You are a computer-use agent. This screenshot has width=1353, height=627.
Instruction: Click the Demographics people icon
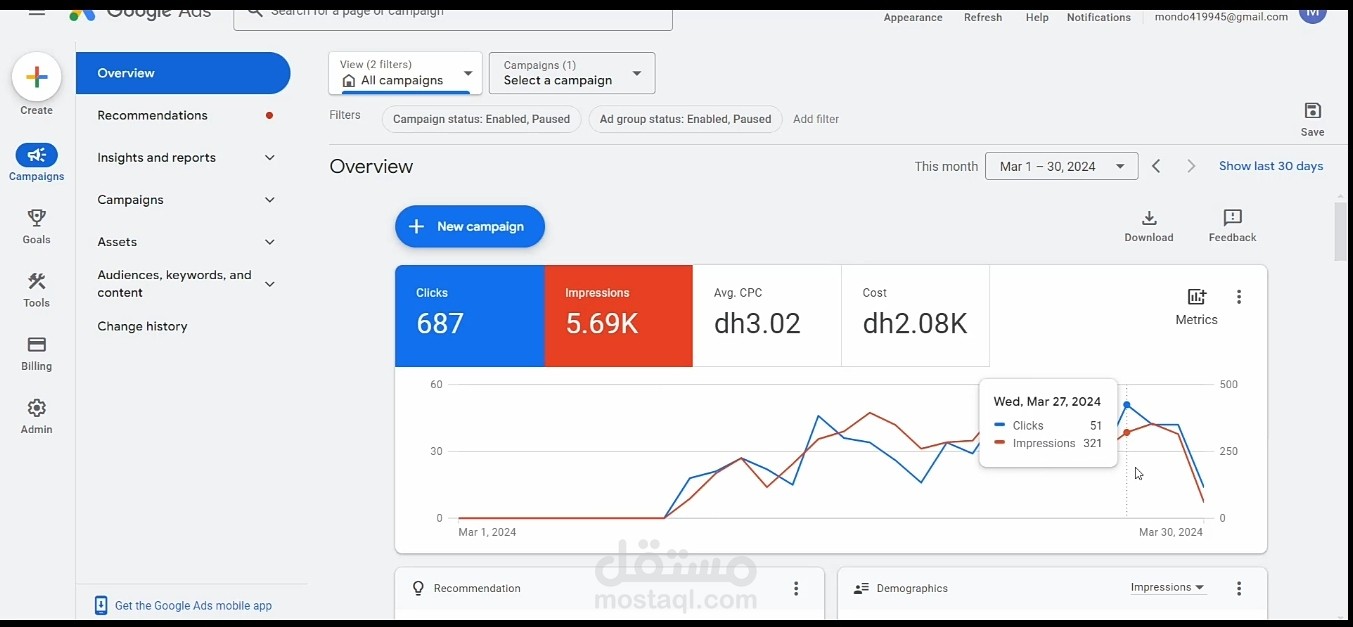[x=861, y=589]
